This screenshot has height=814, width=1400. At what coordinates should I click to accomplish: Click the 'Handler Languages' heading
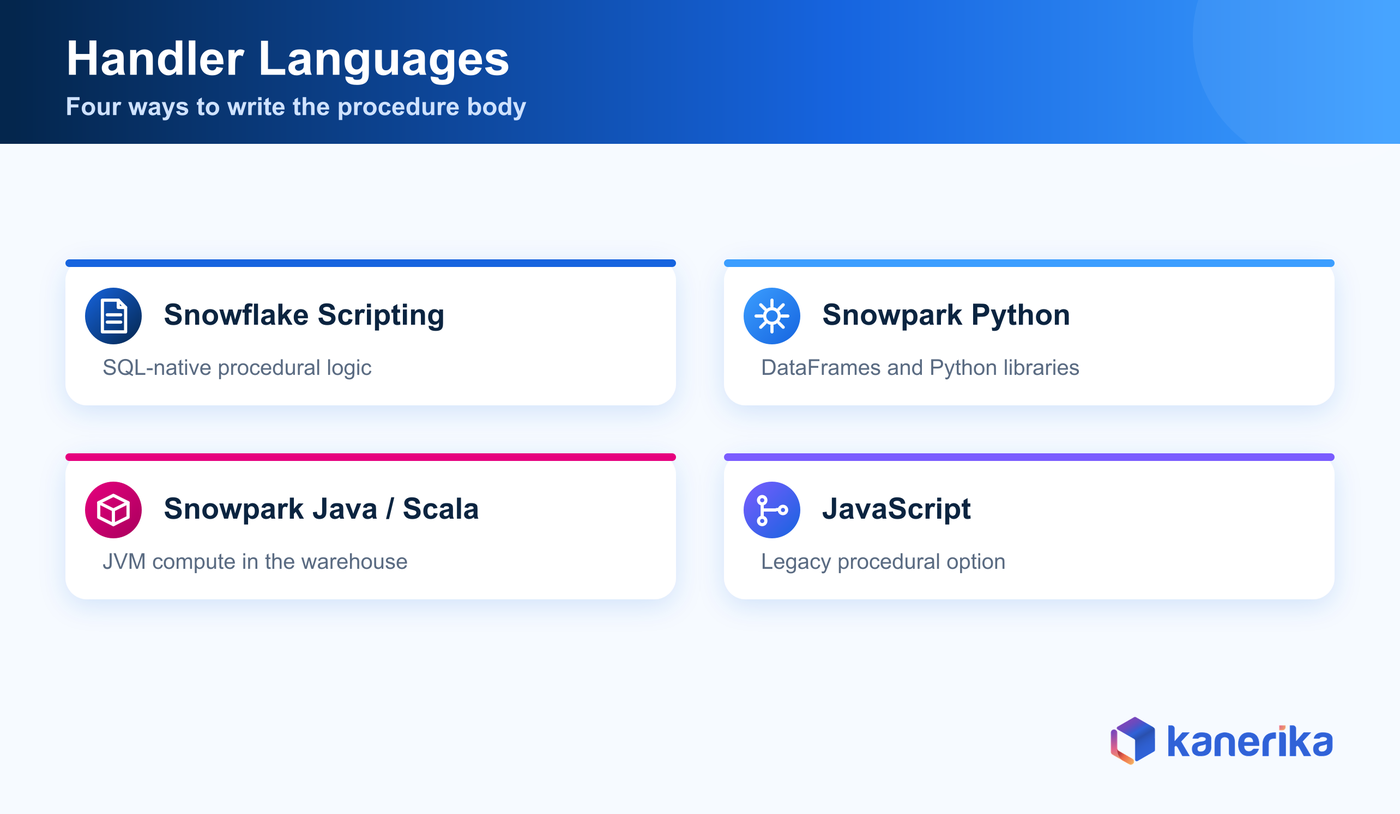click(288, 59)
